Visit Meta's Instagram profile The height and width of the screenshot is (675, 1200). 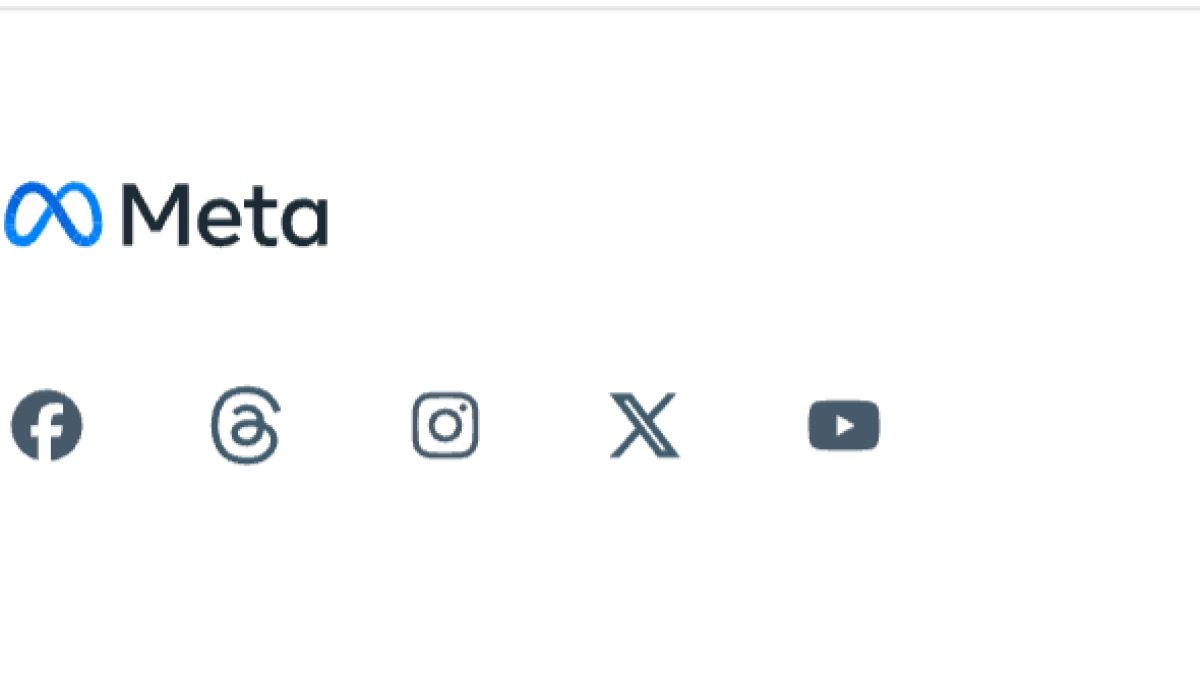coord(445,425)
